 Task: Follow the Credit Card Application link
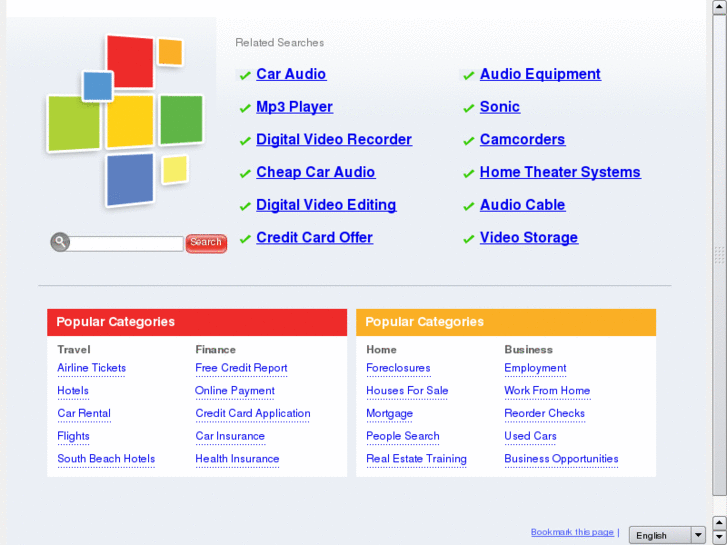(253, 414)
